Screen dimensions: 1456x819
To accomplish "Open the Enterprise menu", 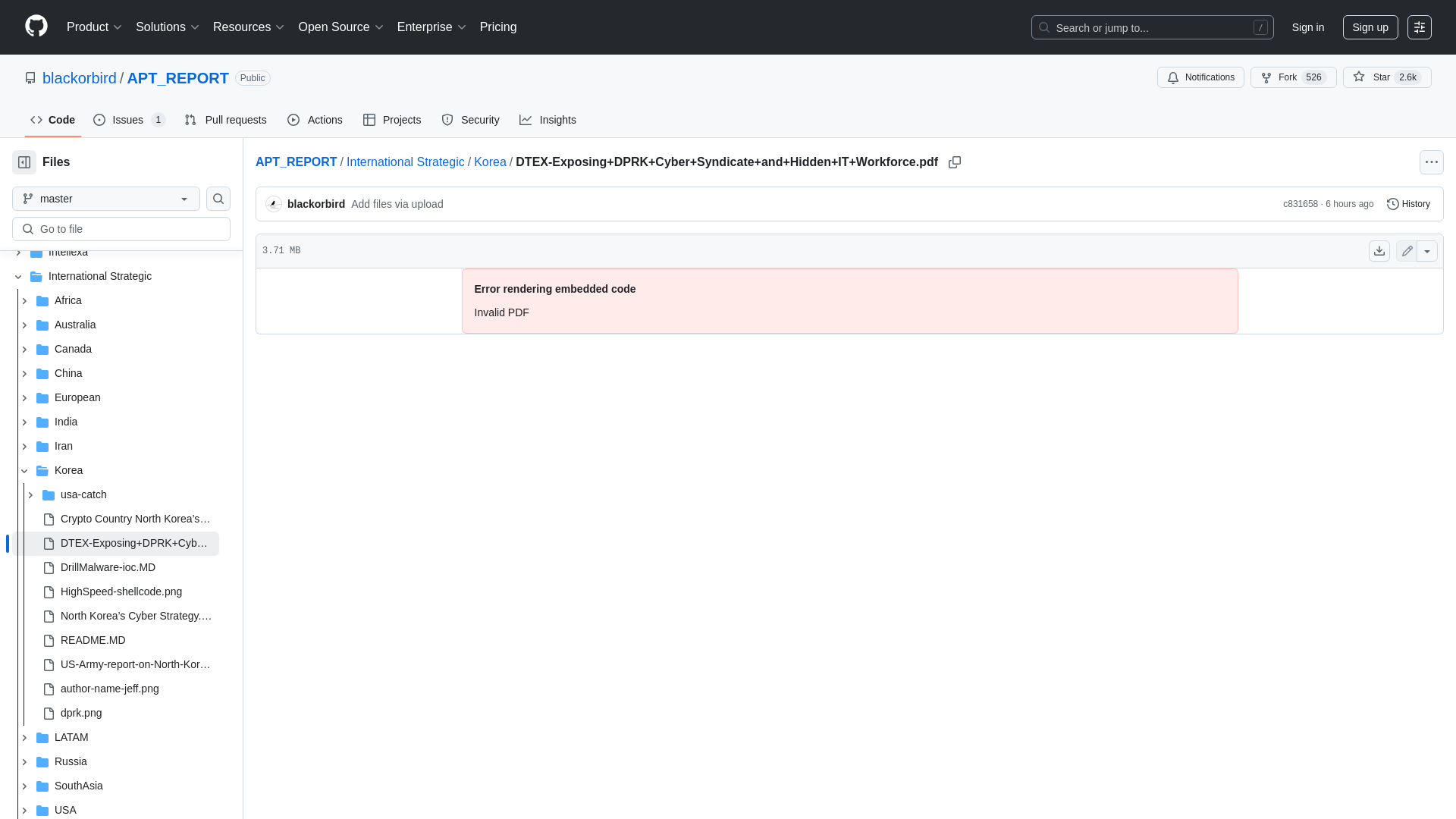I will 431,27.
